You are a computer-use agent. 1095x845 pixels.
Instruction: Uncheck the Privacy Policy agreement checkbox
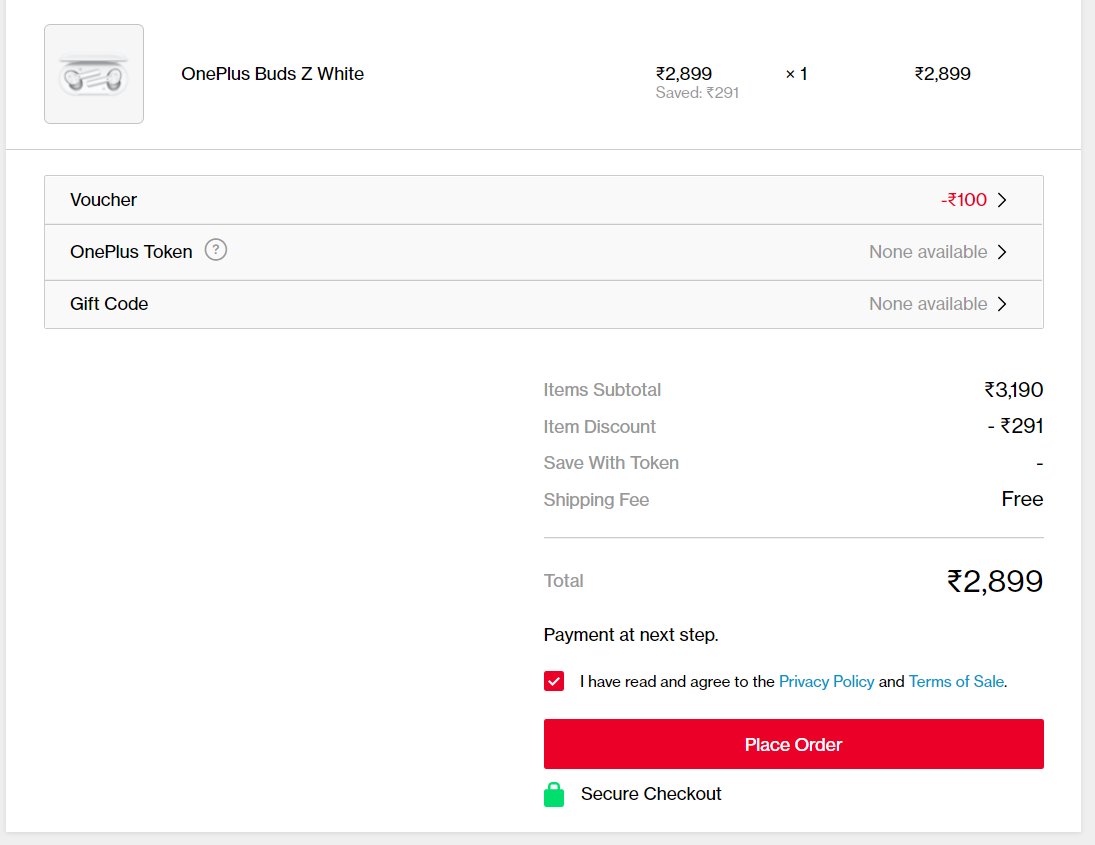[554, 682]
